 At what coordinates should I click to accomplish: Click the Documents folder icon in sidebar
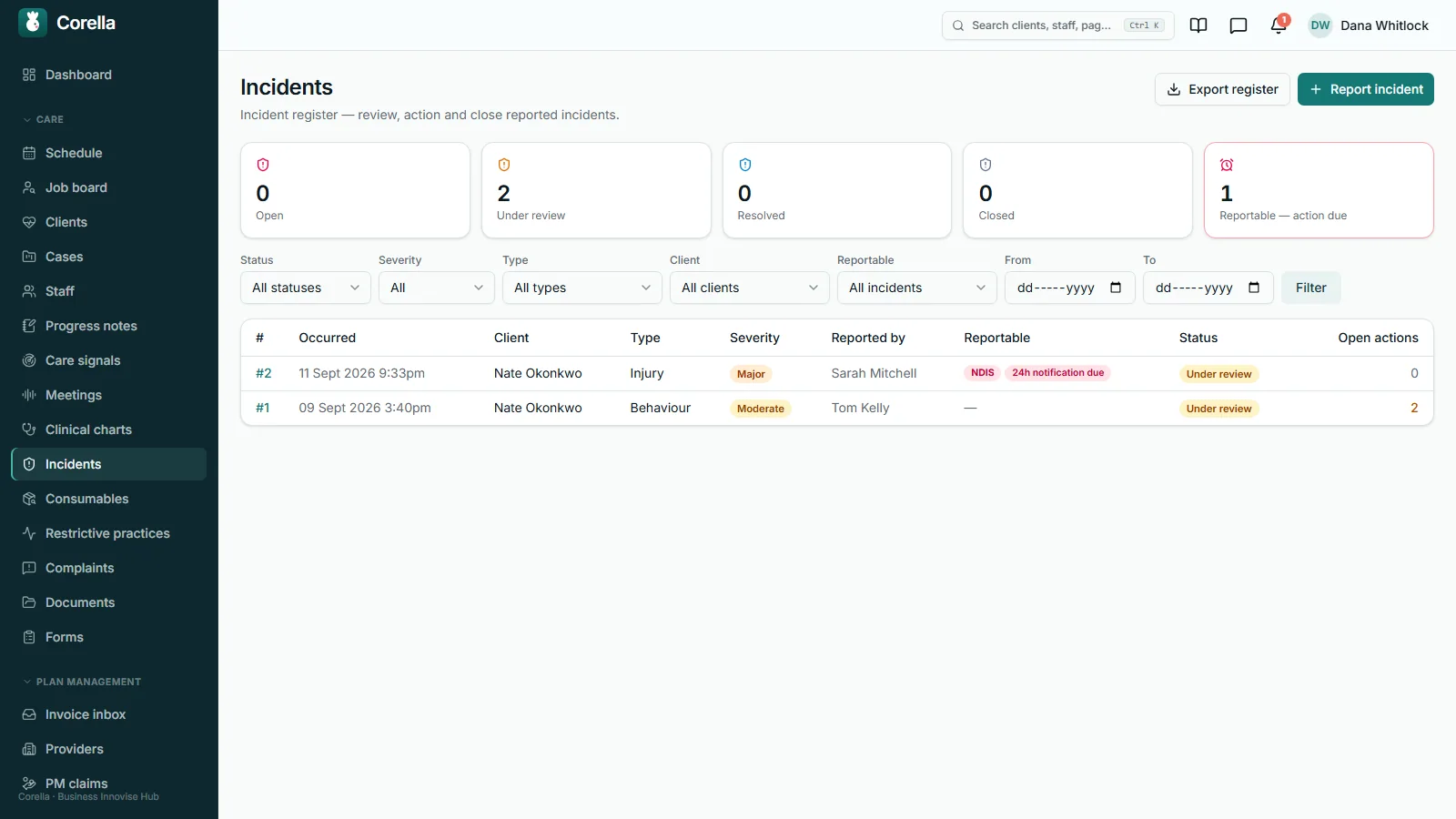[29, 602]
